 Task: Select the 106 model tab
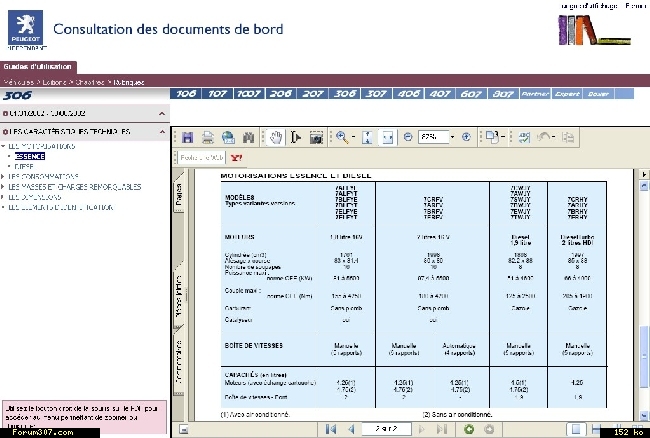(x=186, y=94)
